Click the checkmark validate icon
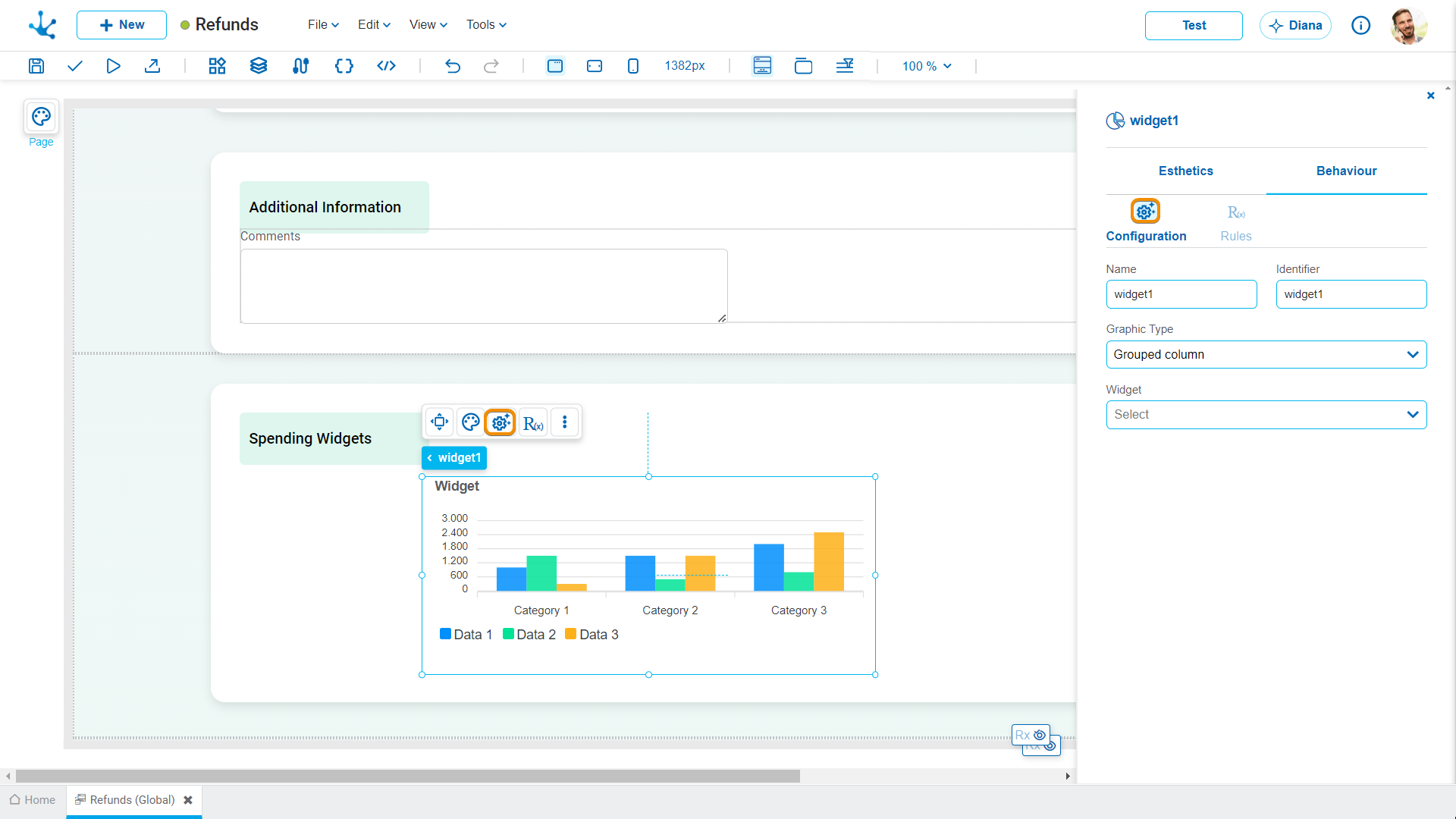The height and width of the screenshot is (819, 1456). (74, 66)
